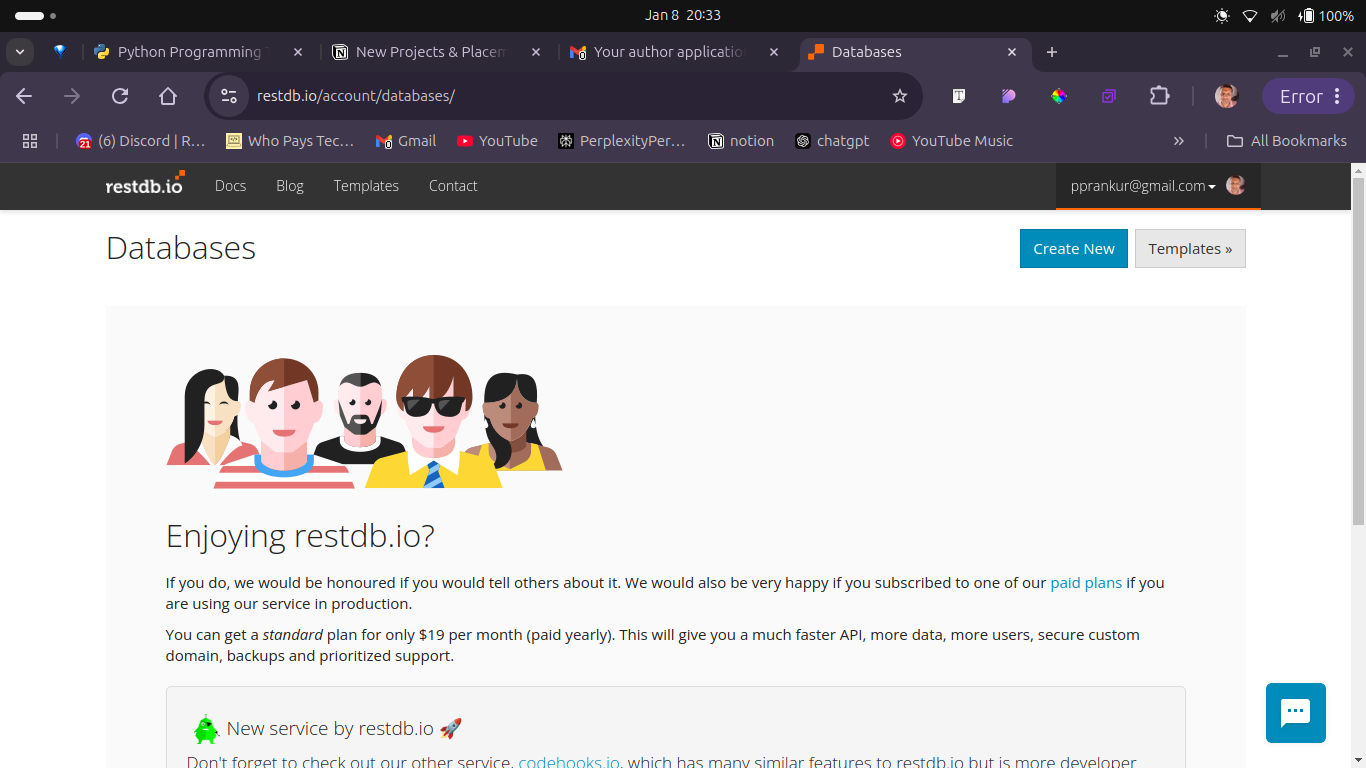This screenshot has width=1366, height=768.
Task: Open the clock showing Jan 8 20:33
Action: (x=683, y=15)
